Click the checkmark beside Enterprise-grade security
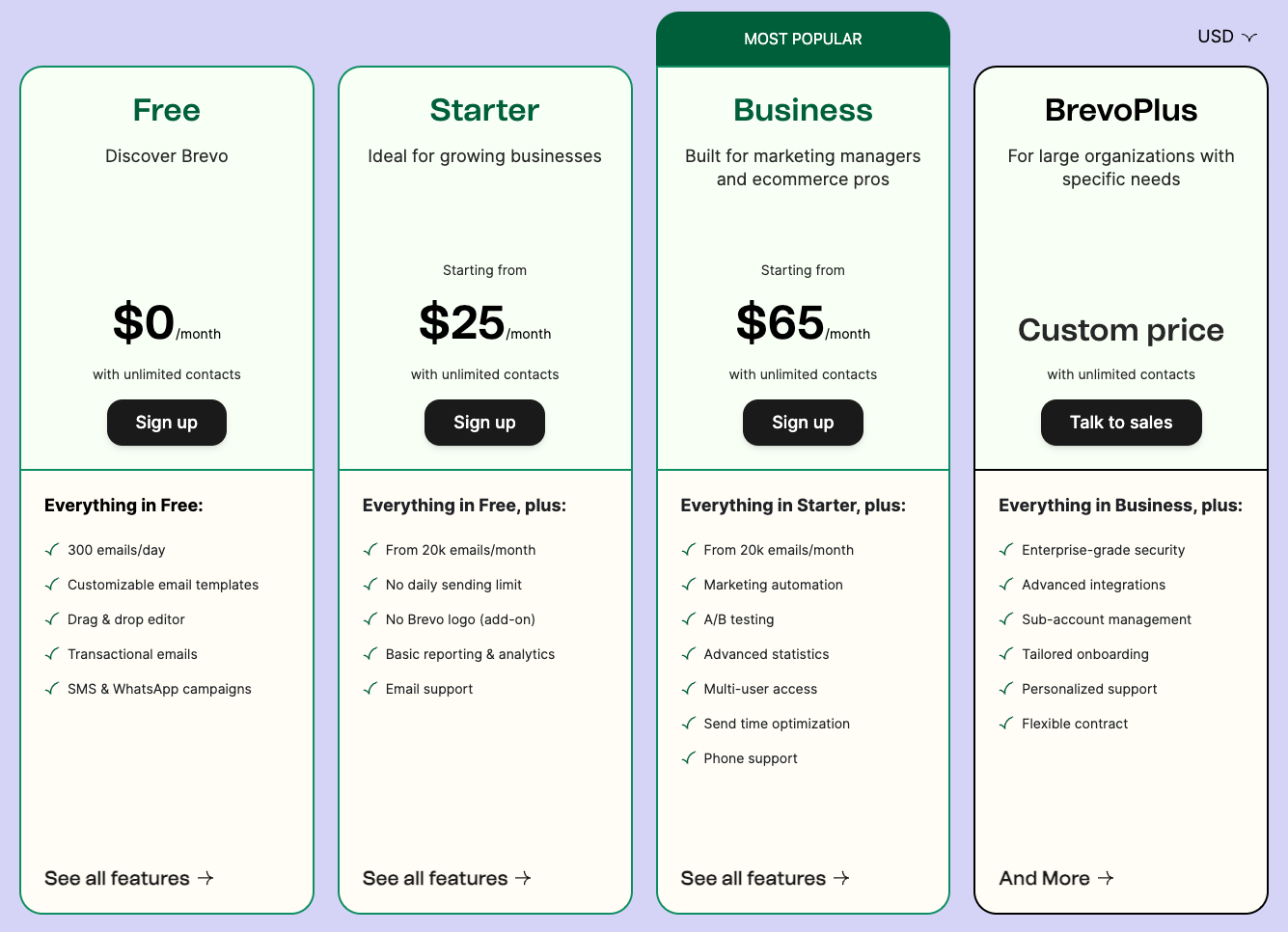The width and height of the screenshot is (1288, 932). pos(1007,550)
